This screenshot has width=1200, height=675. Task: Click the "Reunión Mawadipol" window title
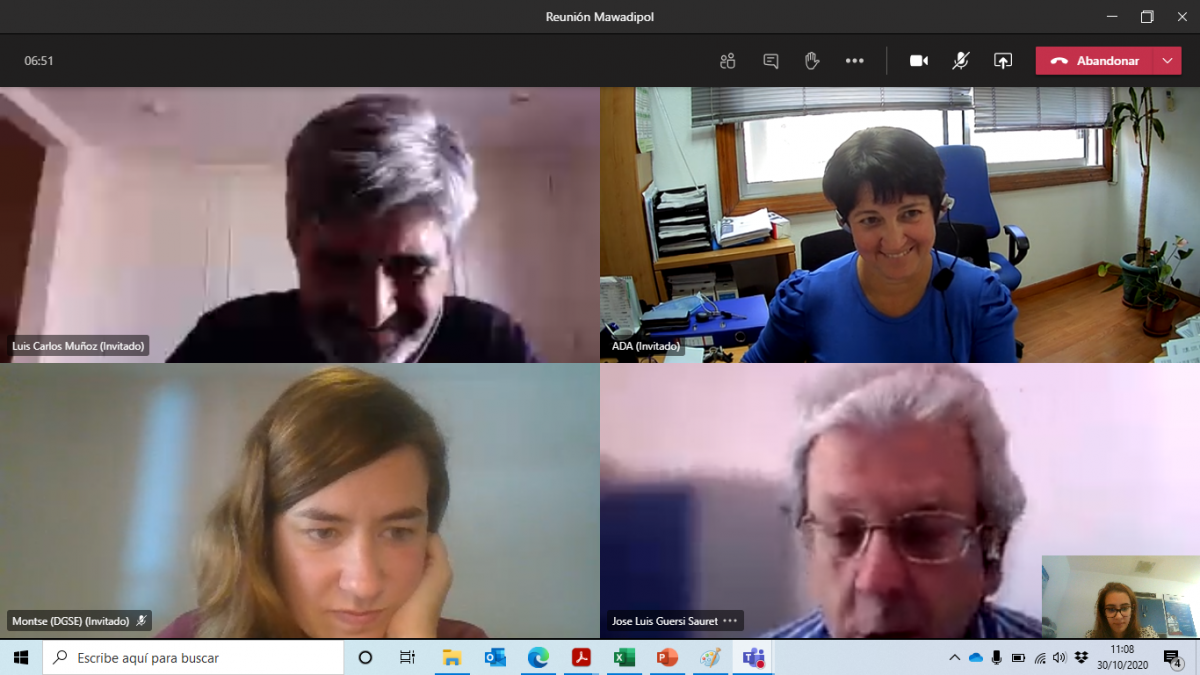pos(600,17)
